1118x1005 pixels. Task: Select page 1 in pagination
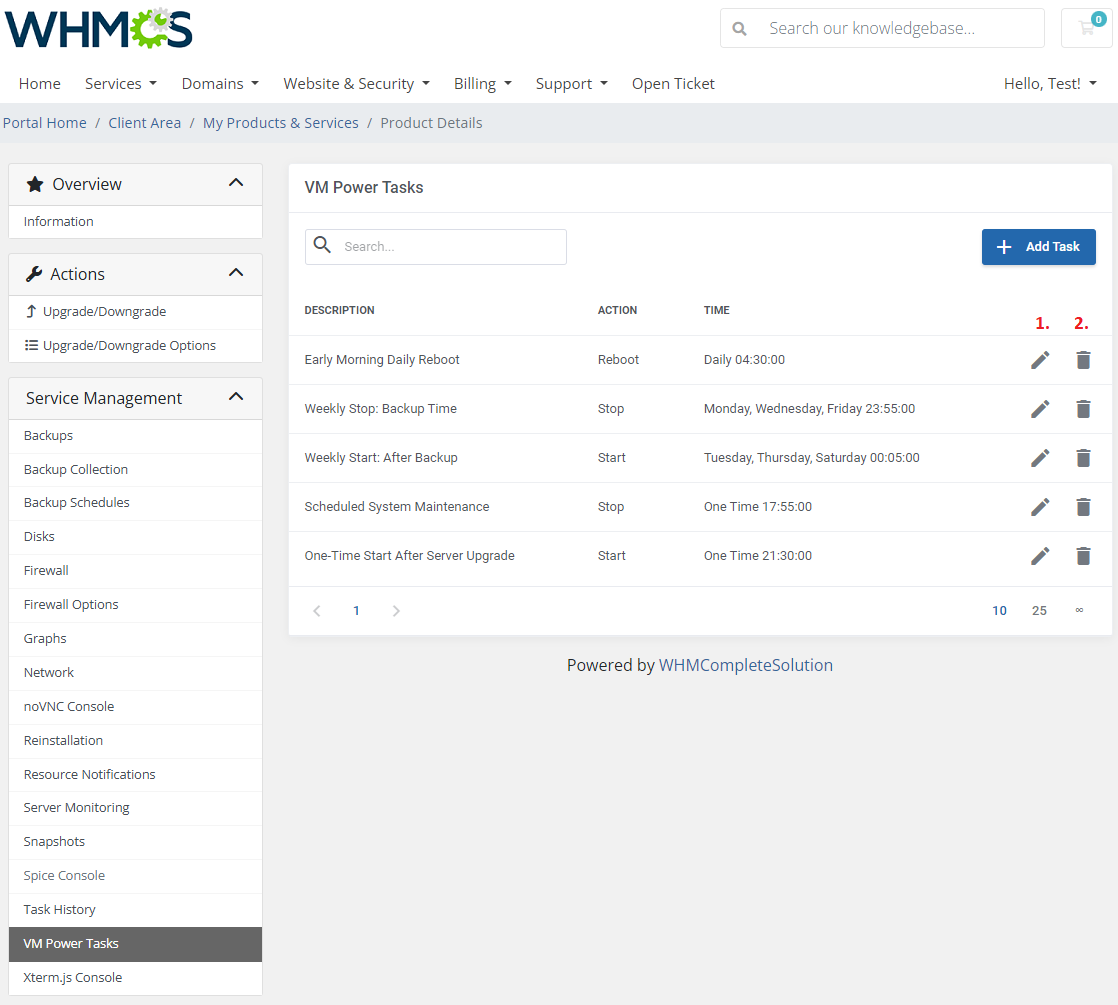click(357, 611)
